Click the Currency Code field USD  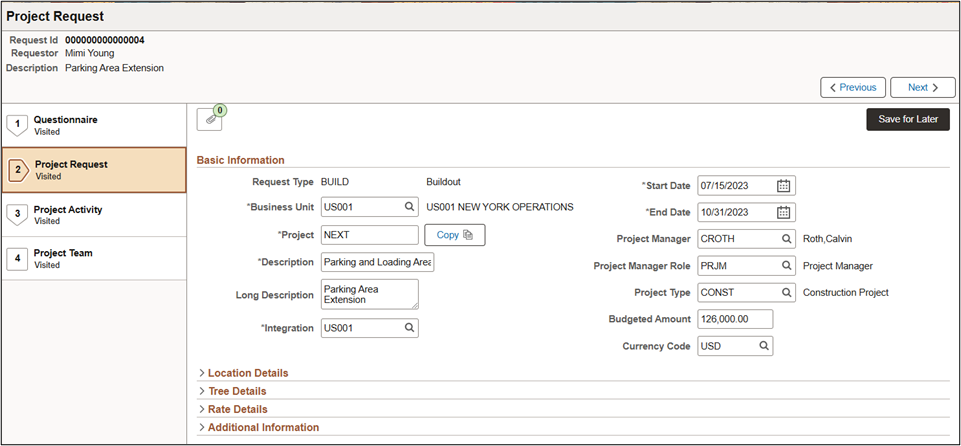pyautogui.click(x=735, y=346)
